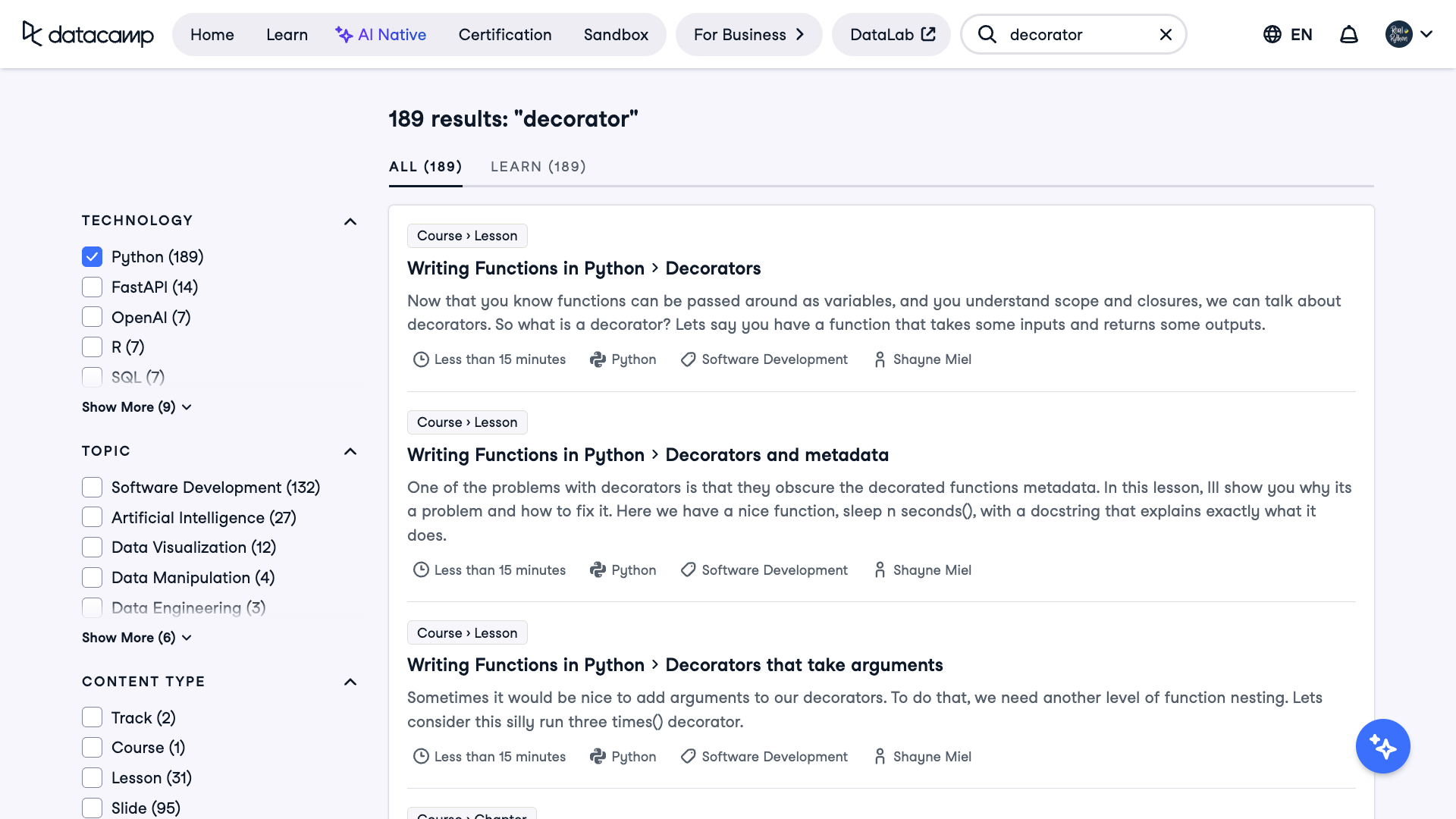
Task: Check the FastAPI filter
Action: point(93,287)
